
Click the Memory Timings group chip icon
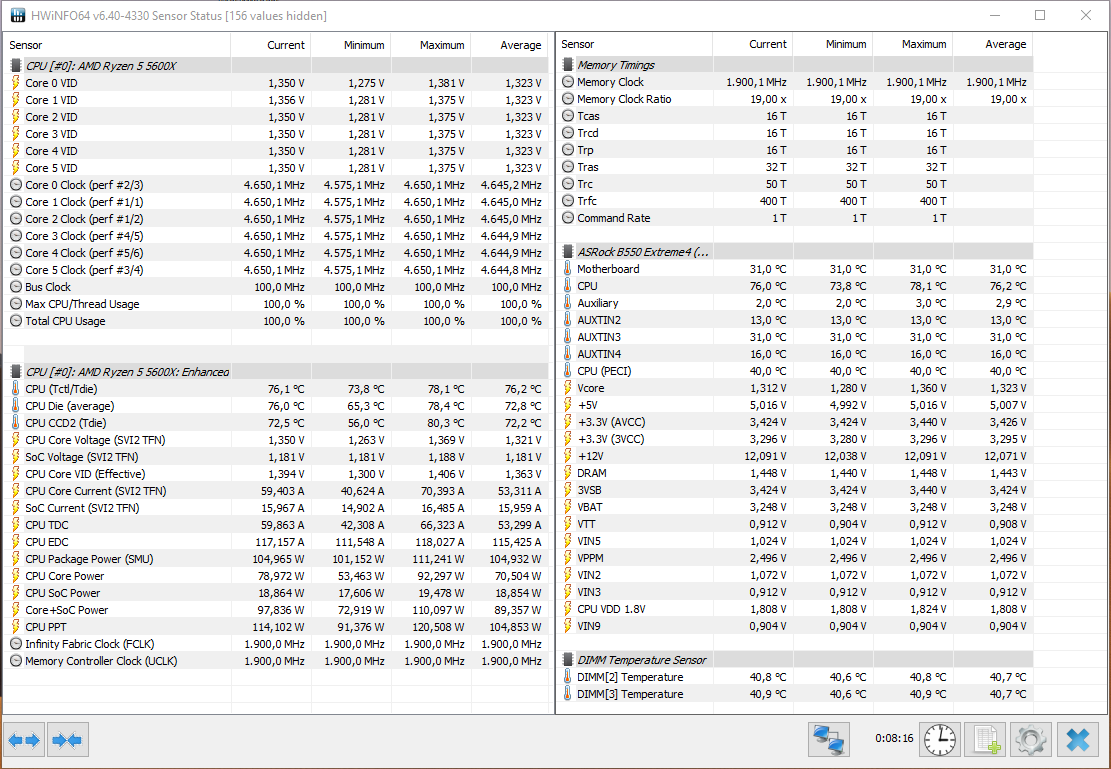(x=568, y=65)
